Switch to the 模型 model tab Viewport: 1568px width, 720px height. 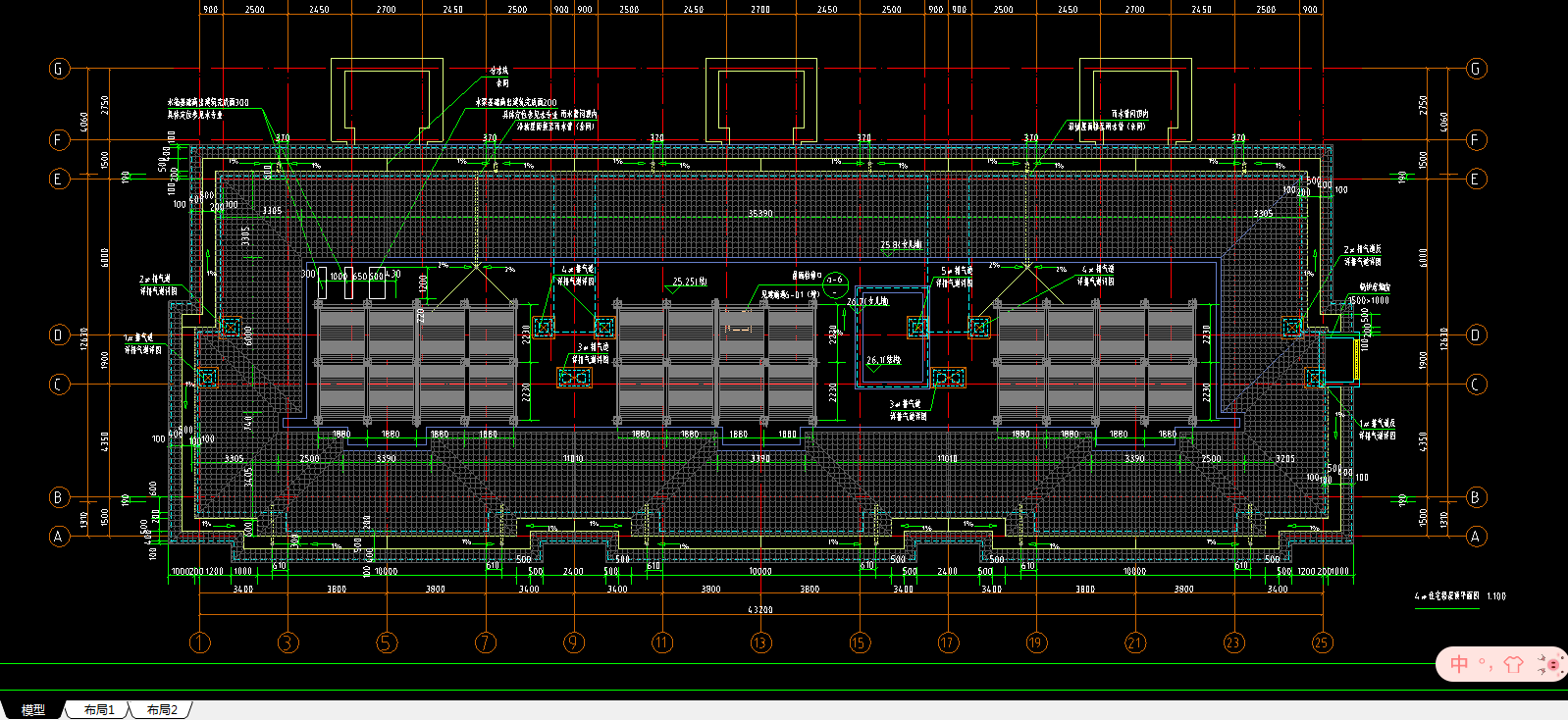[32, 709]
